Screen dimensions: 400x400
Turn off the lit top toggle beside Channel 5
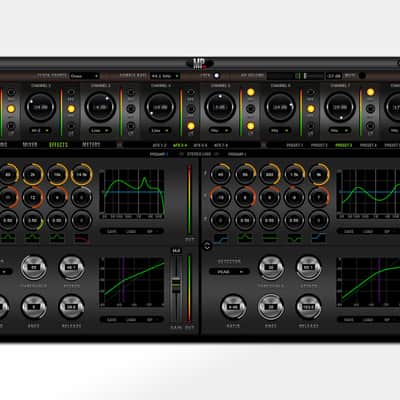(x=250, y=92)
